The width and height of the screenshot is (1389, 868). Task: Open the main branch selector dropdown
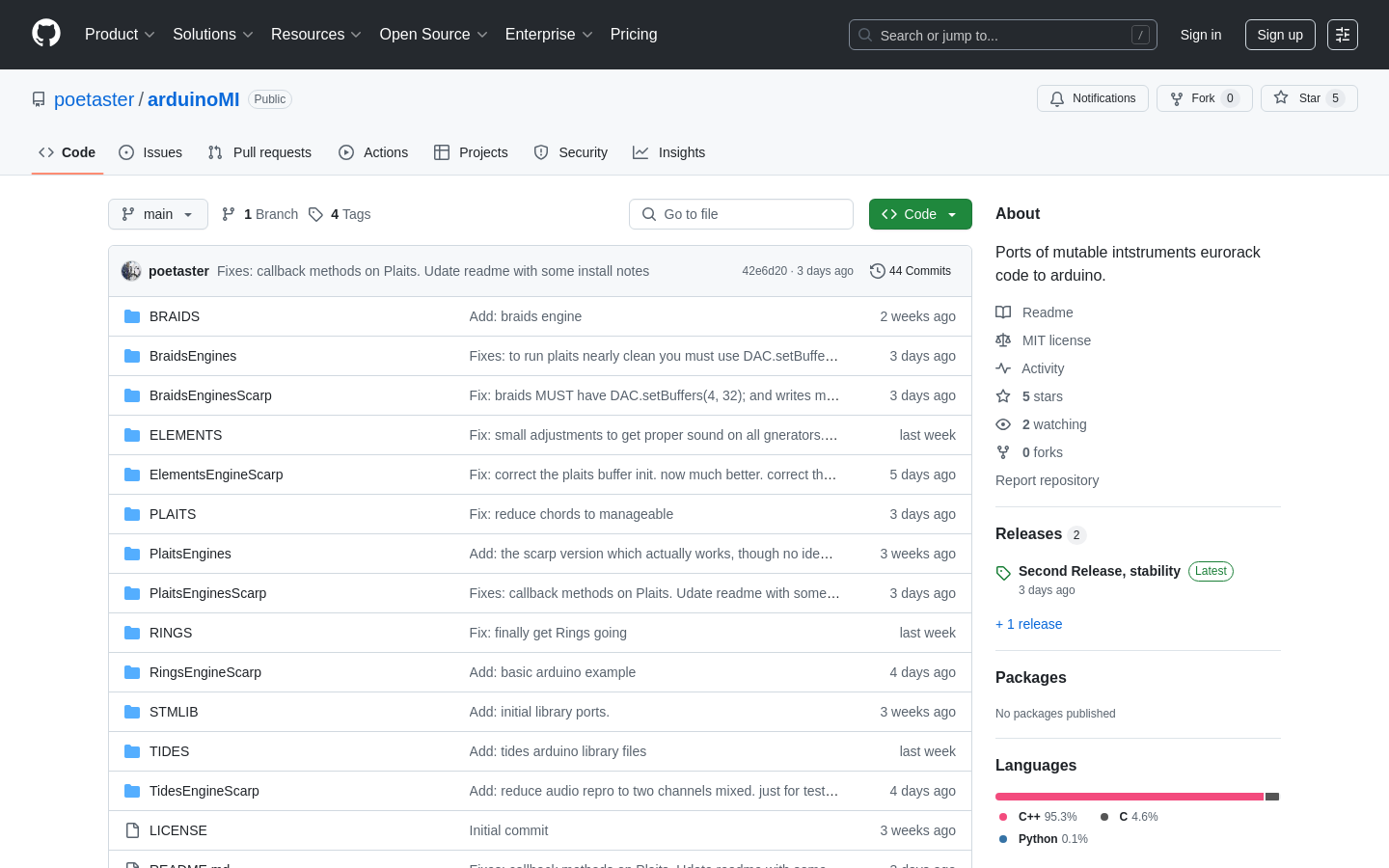[158, 214]
